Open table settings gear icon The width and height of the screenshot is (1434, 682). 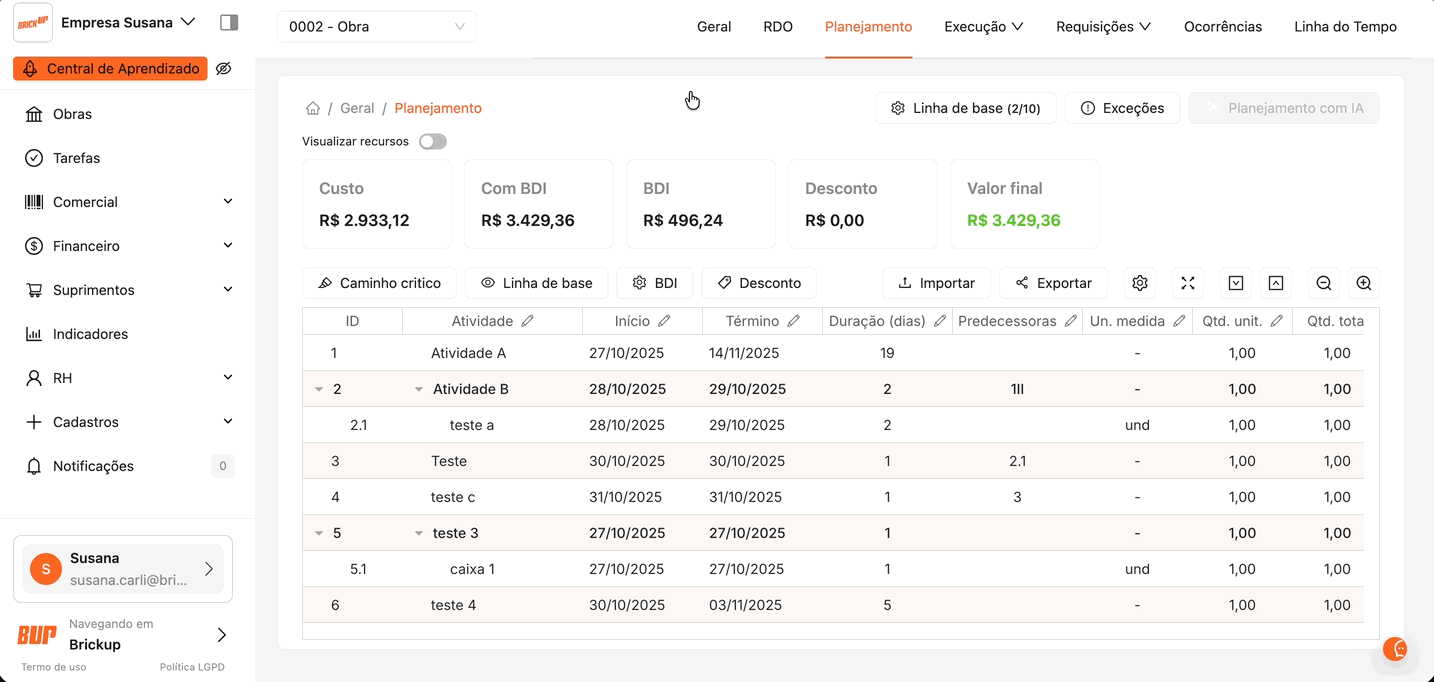click(1140, 283)
